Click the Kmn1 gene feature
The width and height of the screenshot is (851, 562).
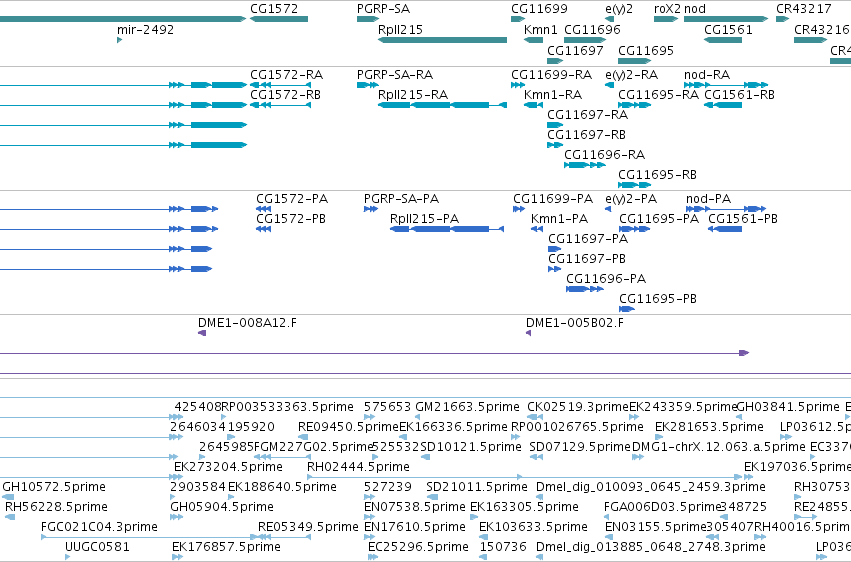pyautogui.click(x=534, y=40)
